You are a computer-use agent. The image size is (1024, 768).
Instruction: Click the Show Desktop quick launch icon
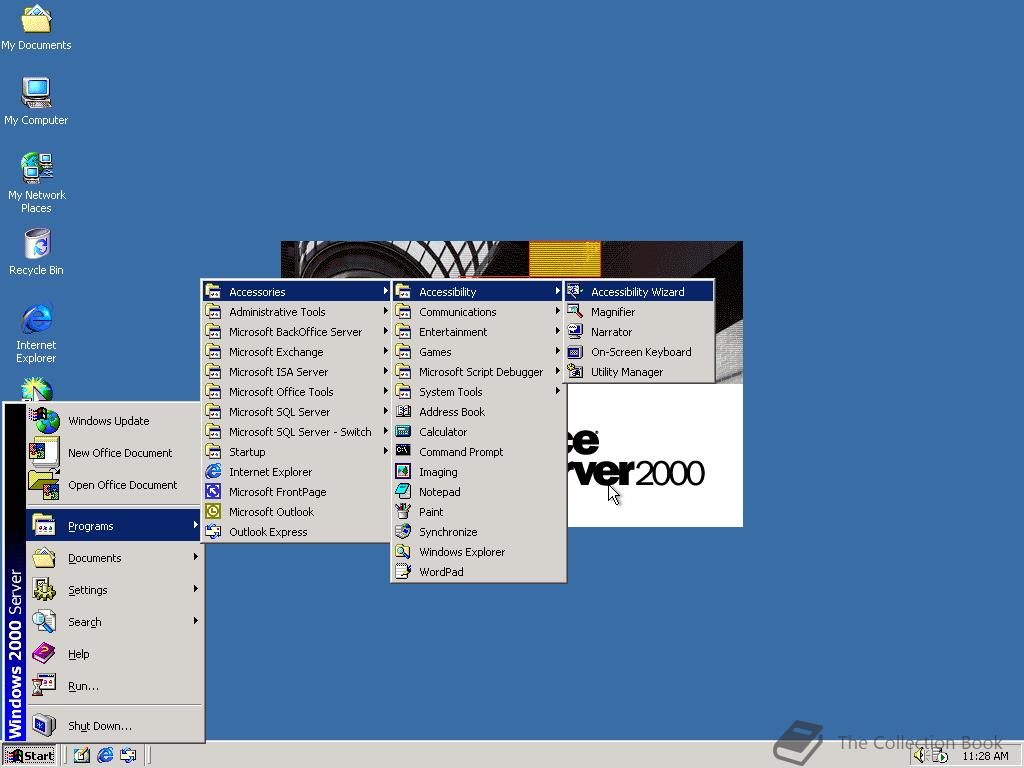pyautogui.click(x=81, y=756)
